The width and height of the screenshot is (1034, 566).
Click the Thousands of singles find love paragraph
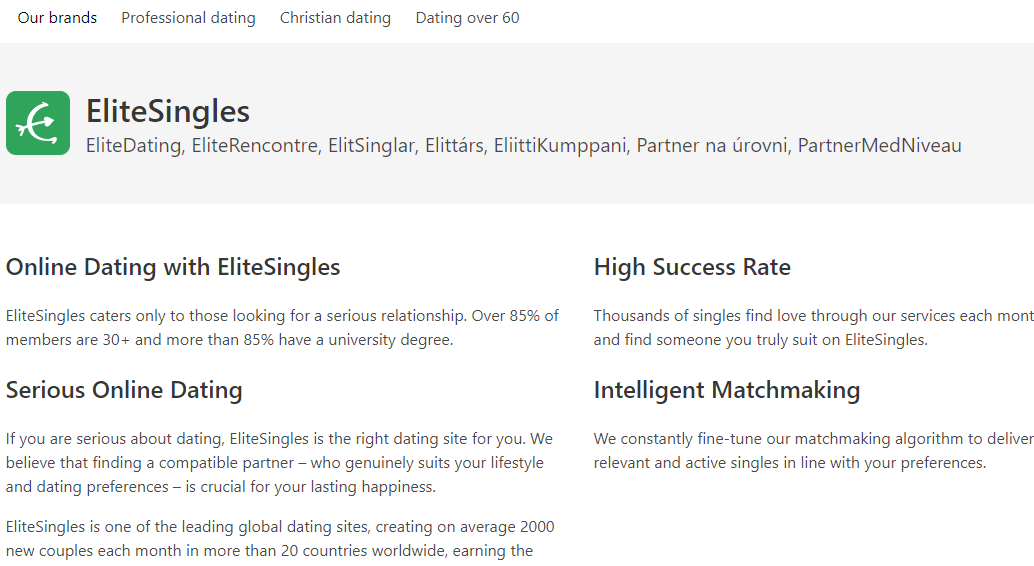click(812, 327)
